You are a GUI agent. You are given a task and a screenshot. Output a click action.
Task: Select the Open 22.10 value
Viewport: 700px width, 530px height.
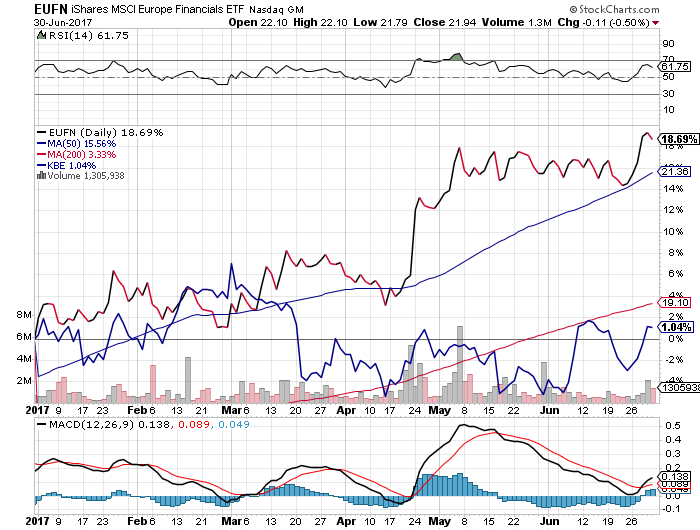258,22
